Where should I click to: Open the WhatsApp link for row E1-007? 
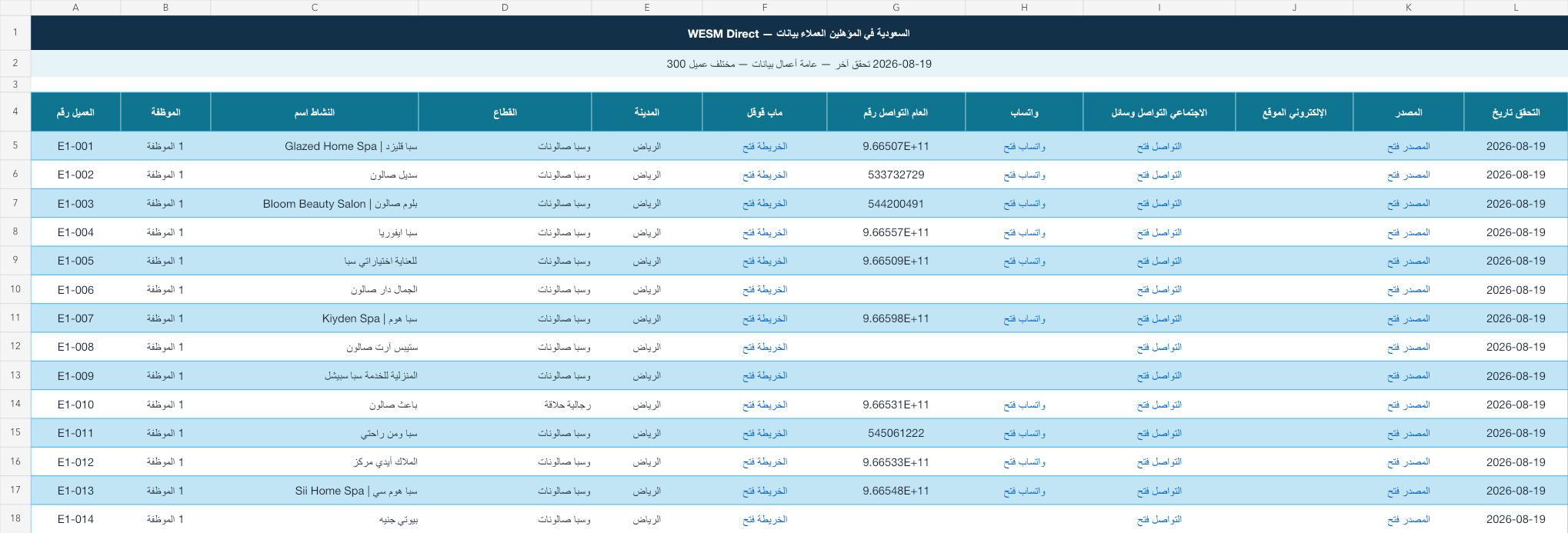tap(1024, 318)
